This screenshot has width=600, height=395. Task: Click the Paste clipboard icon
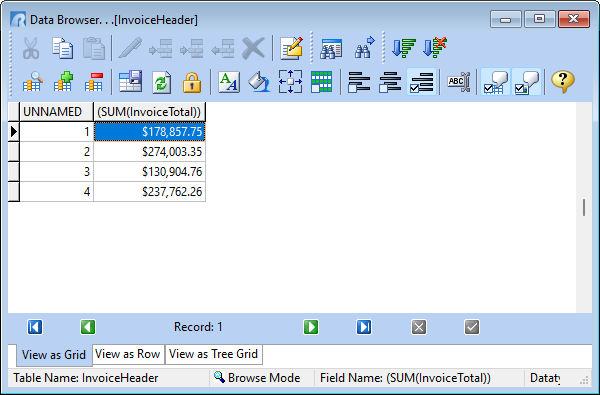pos(94,48)
